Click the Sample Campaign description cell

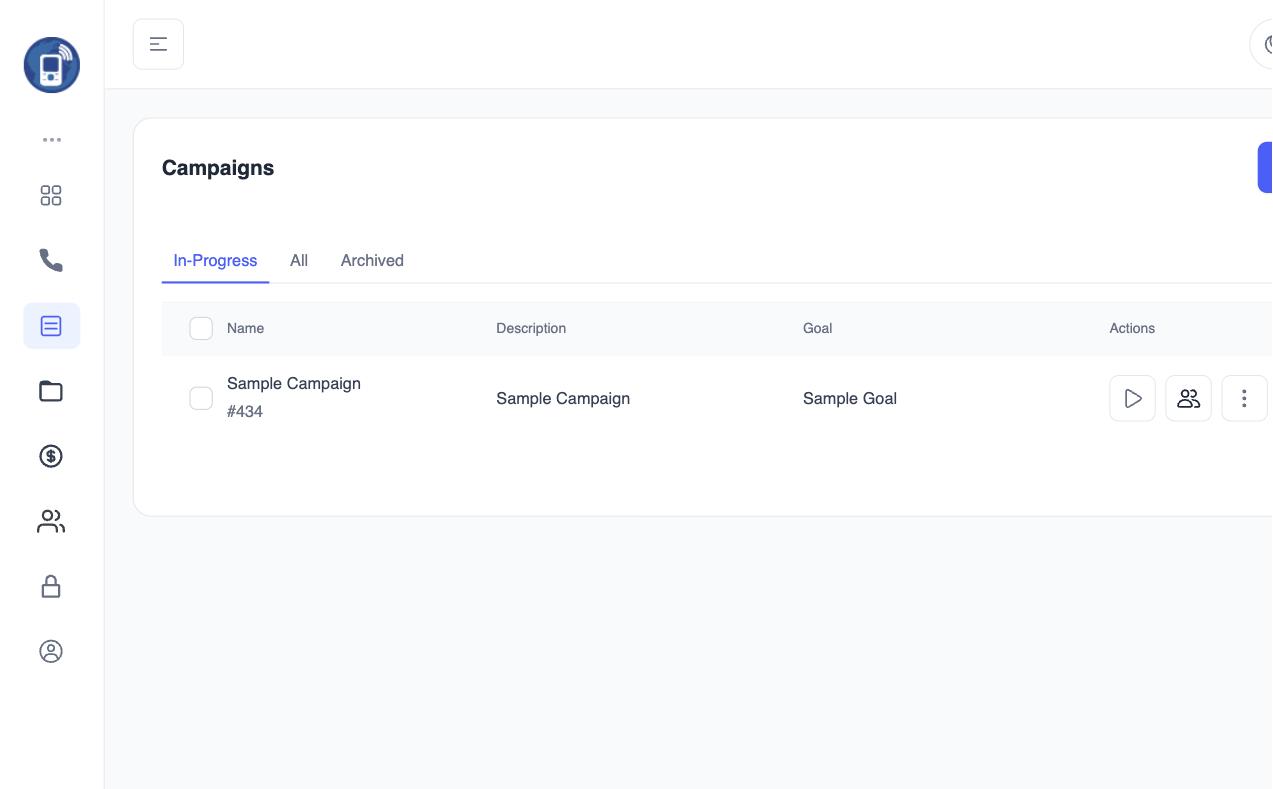pyautogui.click(x=563, y=398)
